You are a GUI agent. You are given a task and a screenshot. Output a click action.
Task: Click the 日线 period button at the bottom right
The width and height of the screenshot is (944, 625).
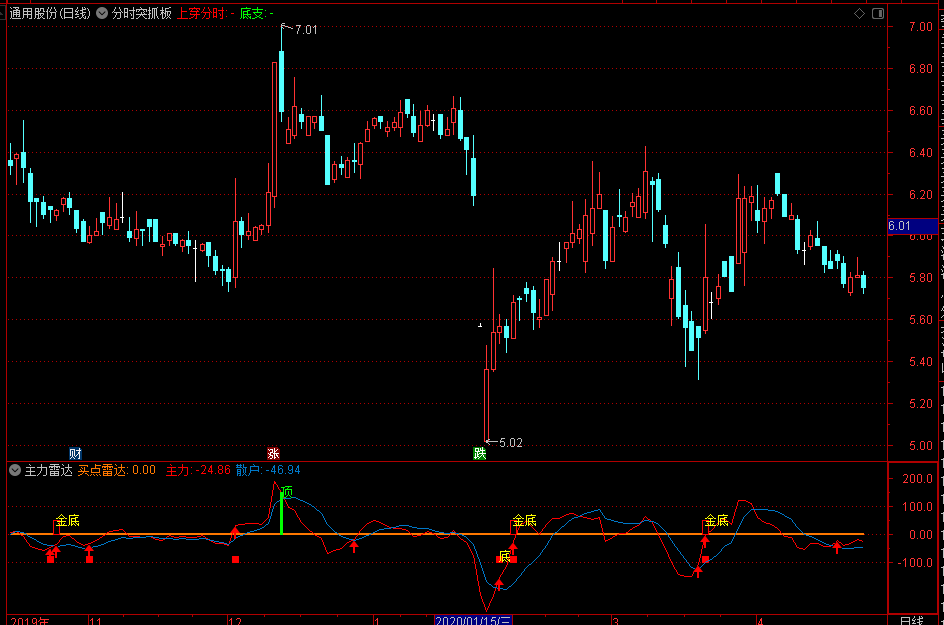point(911,620)
